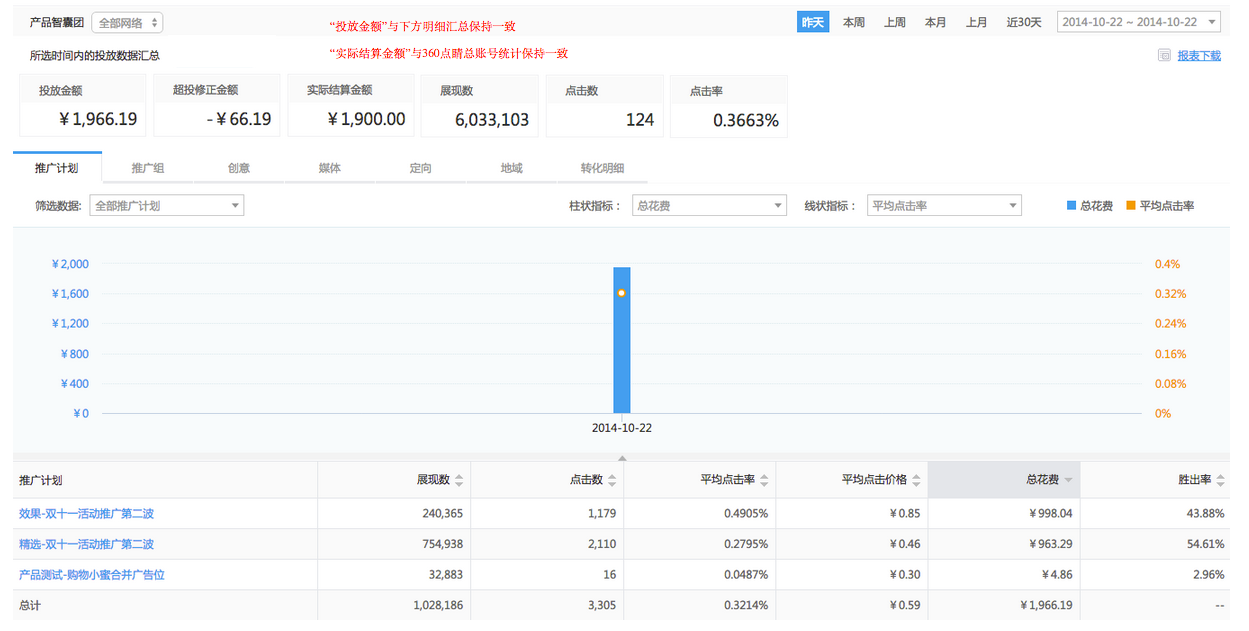
Task: Click the ¥963.29 total spend cell
Action: [x=1051, y=545]
